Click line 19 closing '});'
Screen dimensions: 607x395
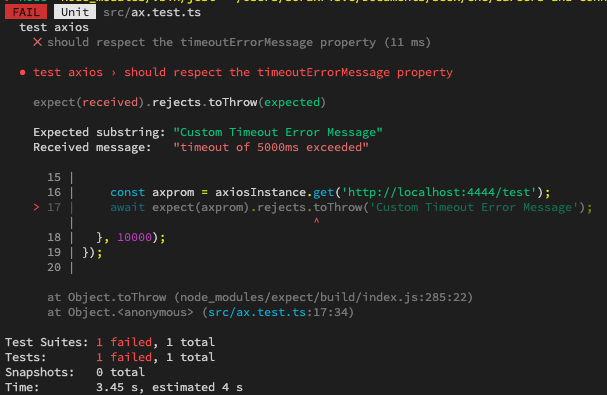(x=93, y=252)
